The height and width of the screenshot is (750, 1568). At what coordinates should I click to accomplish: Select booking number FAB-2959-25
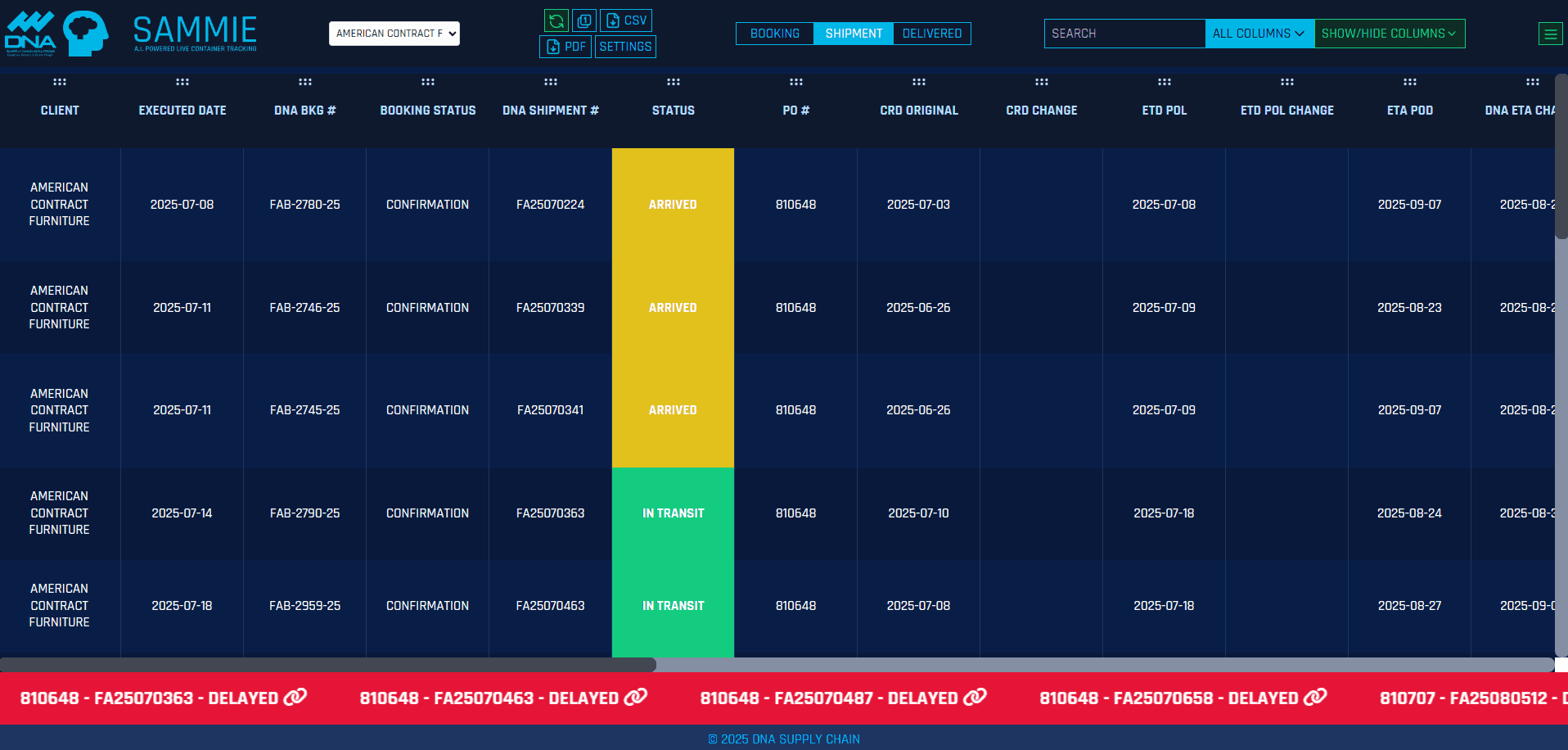click(305, 606)
